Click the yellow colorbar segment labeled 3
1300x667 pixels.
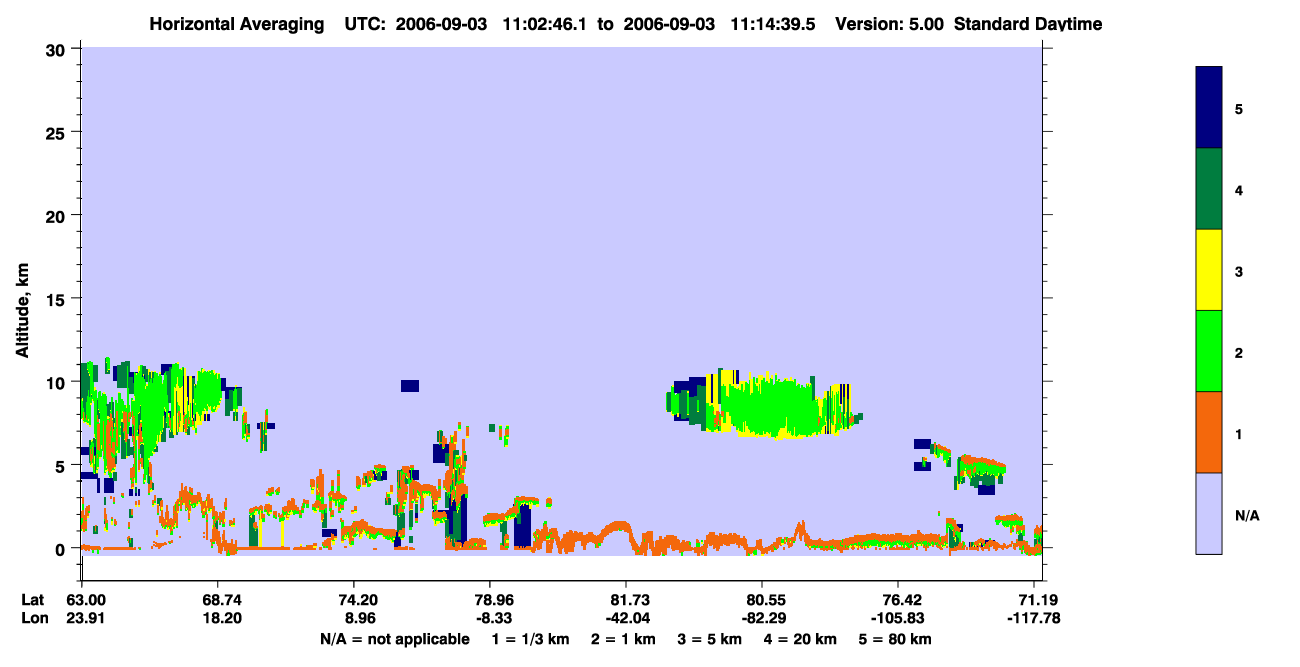point(1209,270)
